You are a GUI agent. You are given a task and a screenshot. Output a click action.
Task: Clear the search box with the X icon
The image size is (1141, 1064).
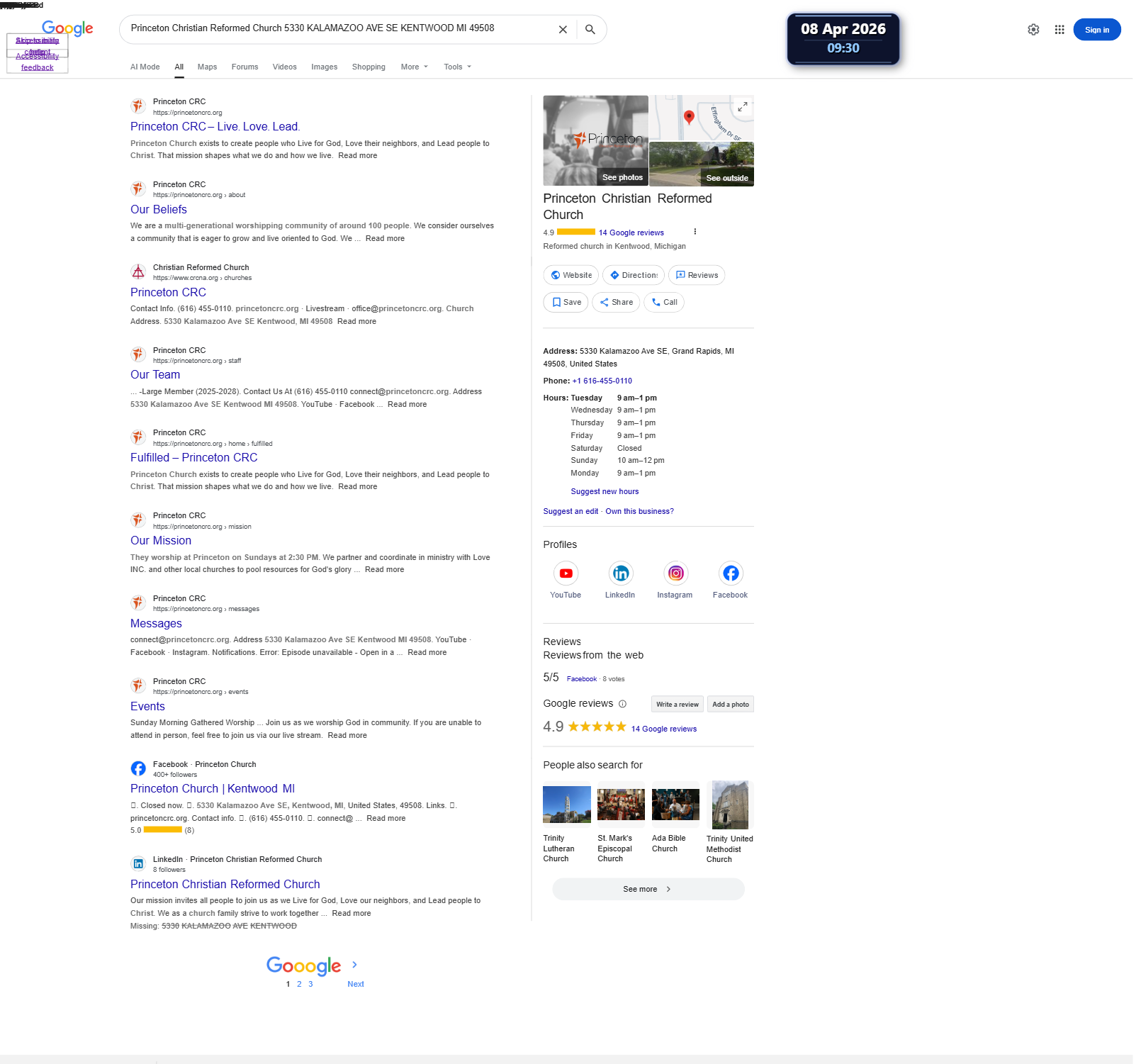[563, 30]
